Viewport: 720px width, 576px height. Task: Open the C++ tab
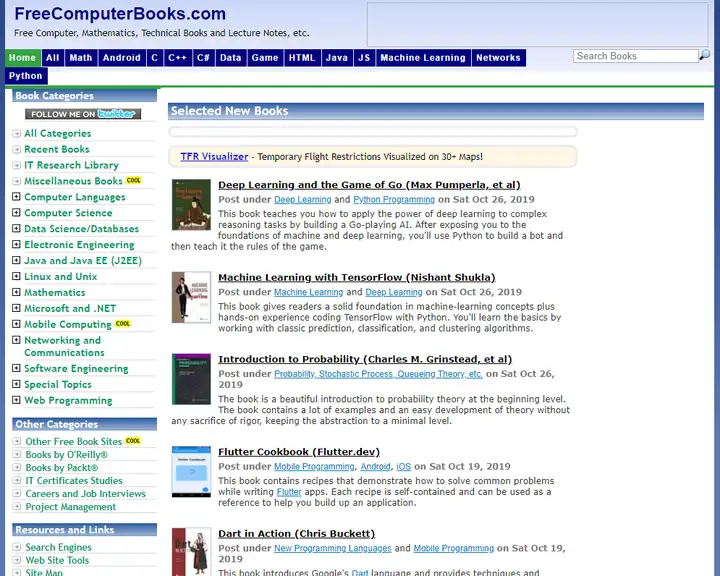[x=177, y=58]
